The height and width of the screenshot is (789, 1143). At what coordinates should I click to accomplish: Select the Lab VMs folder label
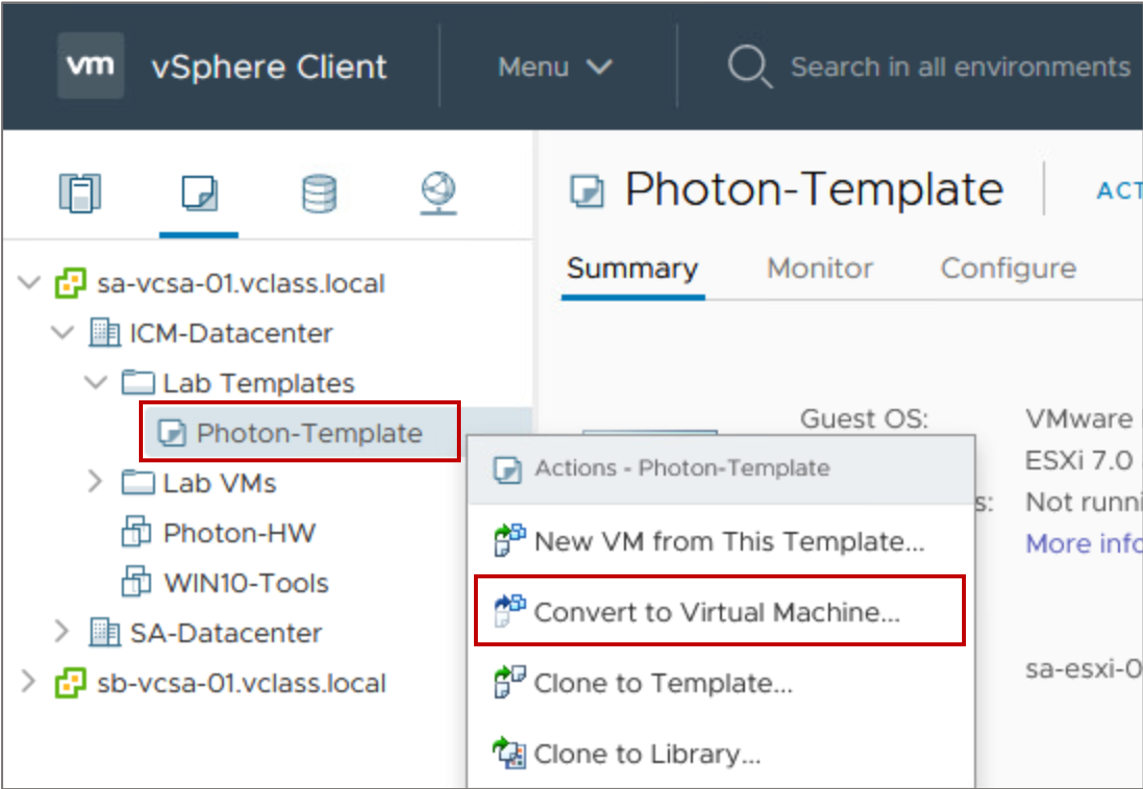[x=219, y=483]
